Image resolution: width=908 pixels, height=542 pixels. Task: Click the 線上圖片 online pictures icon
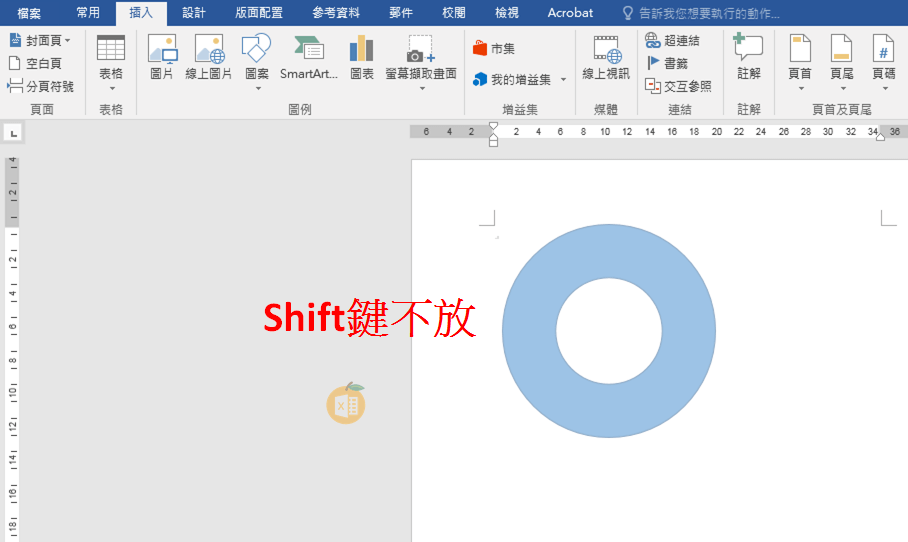coord(209,49)
